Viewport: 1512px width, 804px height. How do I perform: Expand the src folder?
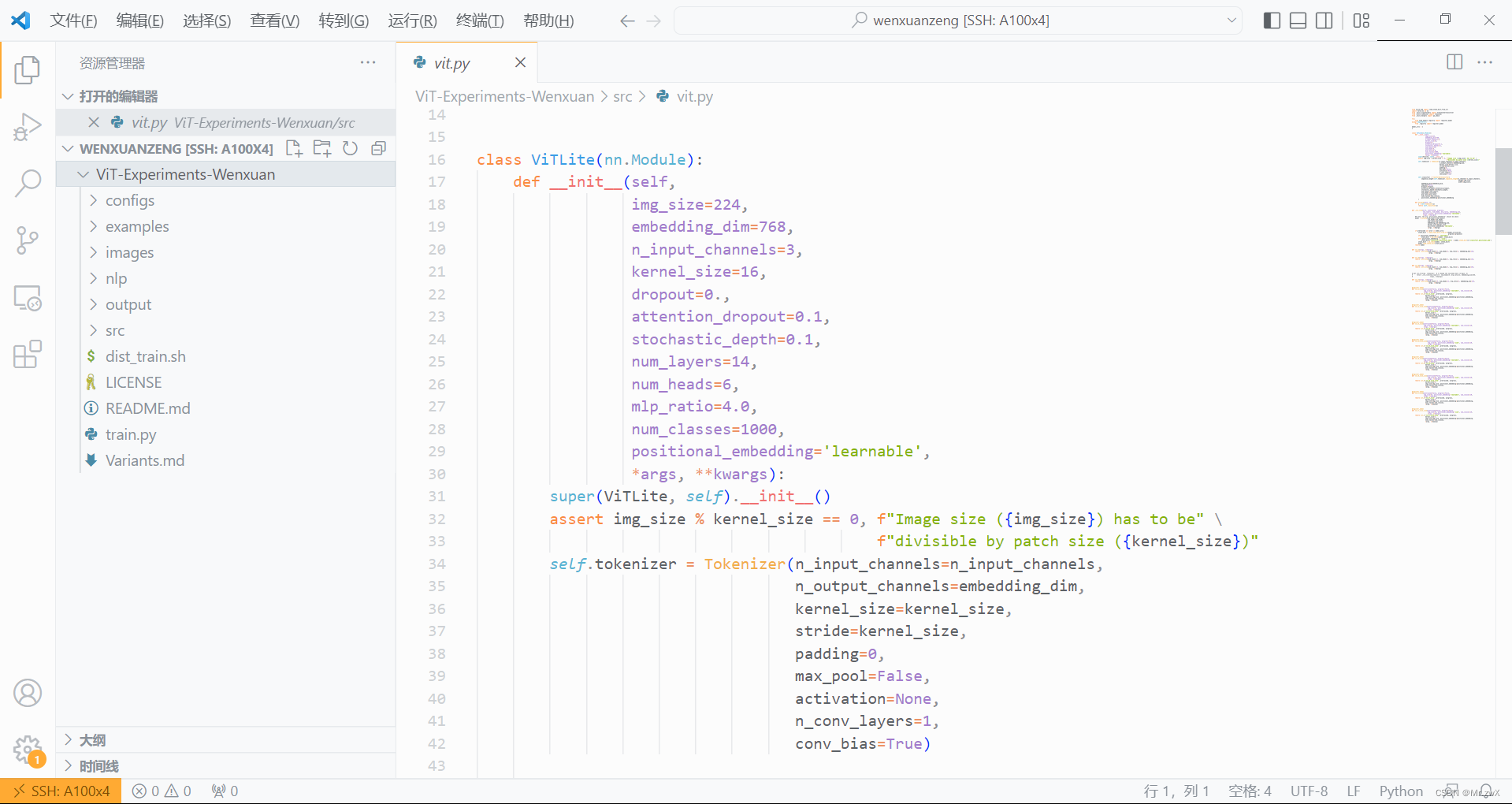[x=94, y=330]
